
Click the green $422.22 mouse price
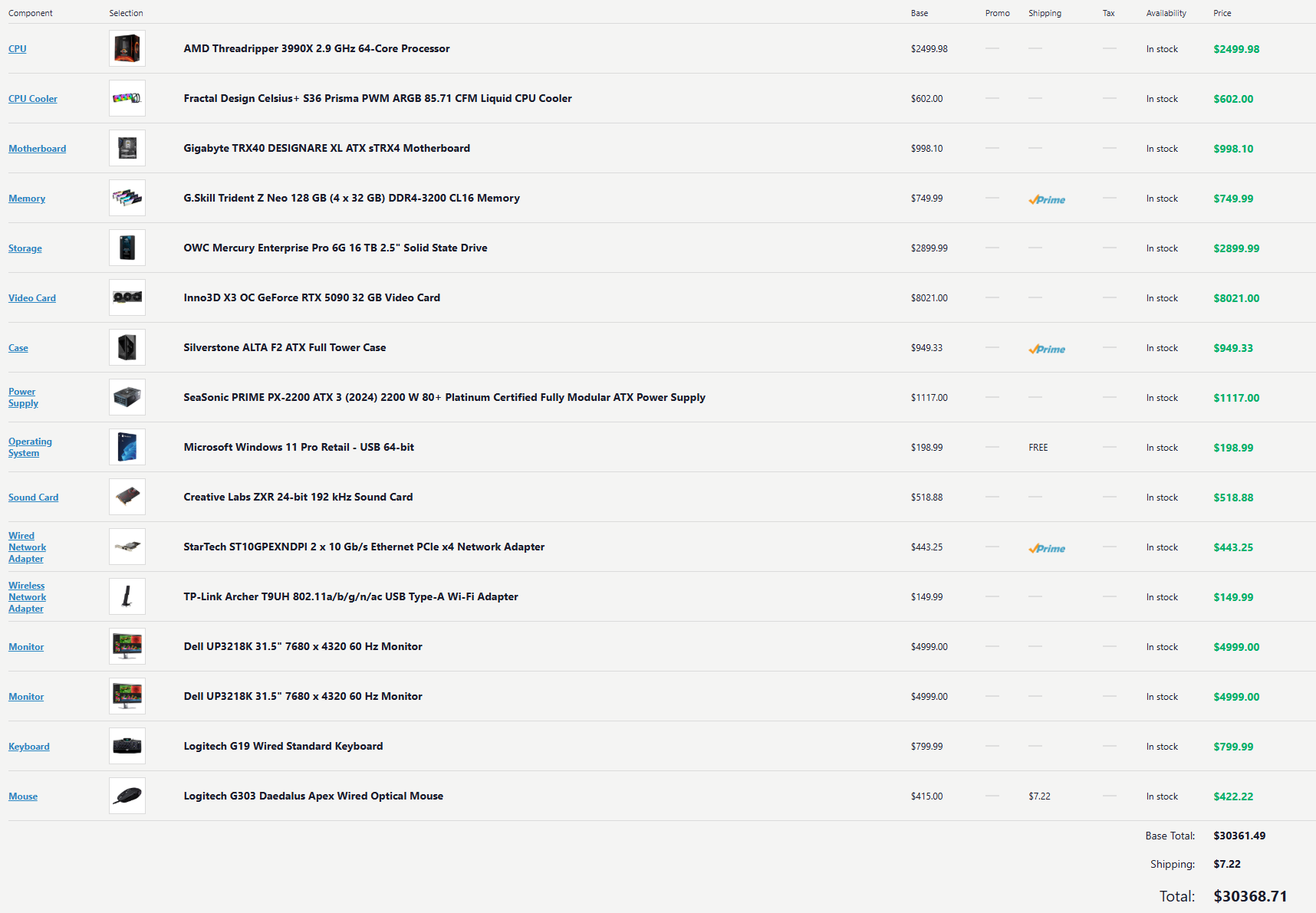tap(1233, 796)
